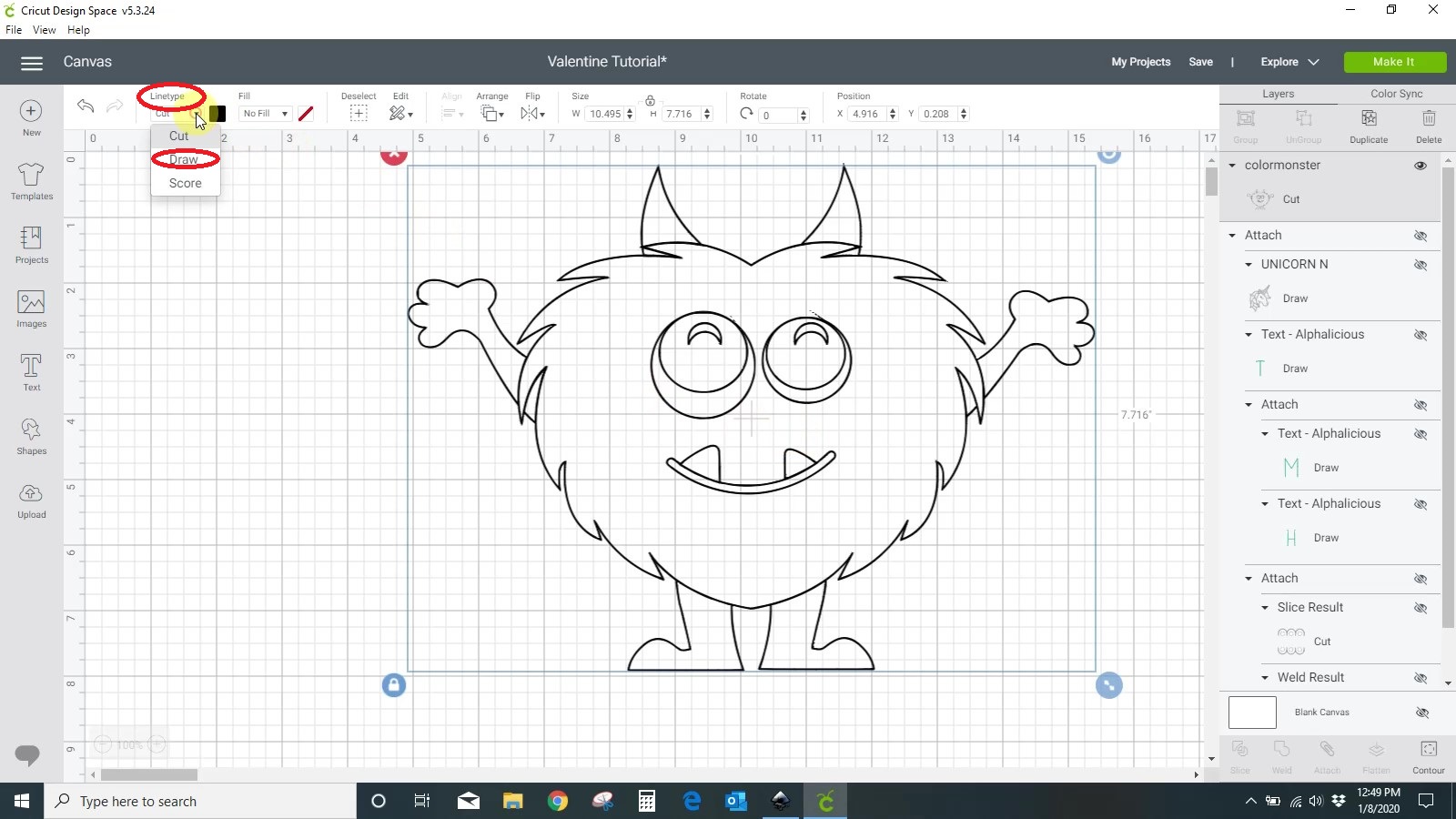Collapse the colormonster layer group

[1232, 166]
